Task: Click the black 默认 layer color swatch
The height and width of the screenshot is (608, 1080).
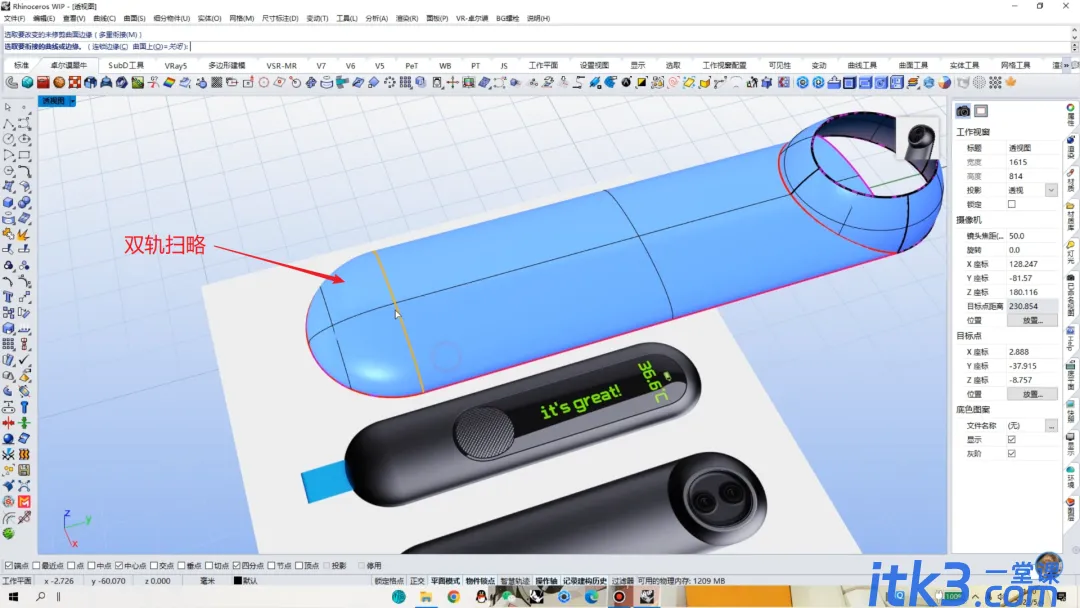Action: 238,581
